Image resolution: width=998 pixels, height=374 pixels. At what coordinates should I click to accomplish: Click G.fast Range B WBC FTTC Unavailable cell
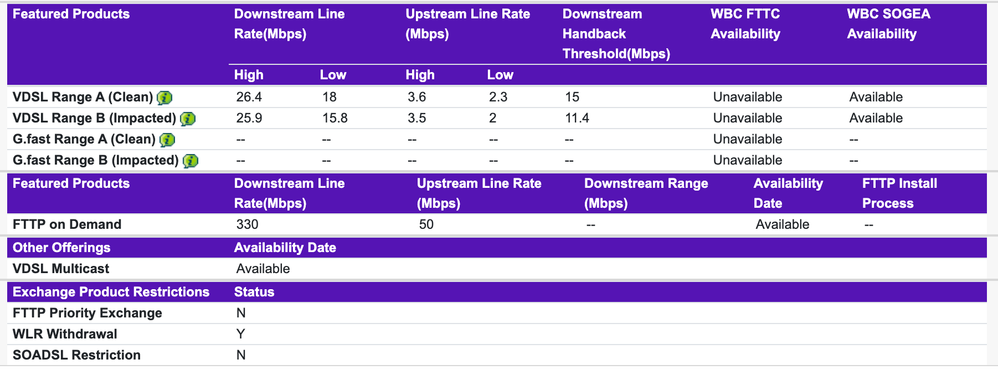tap(747, 160)
